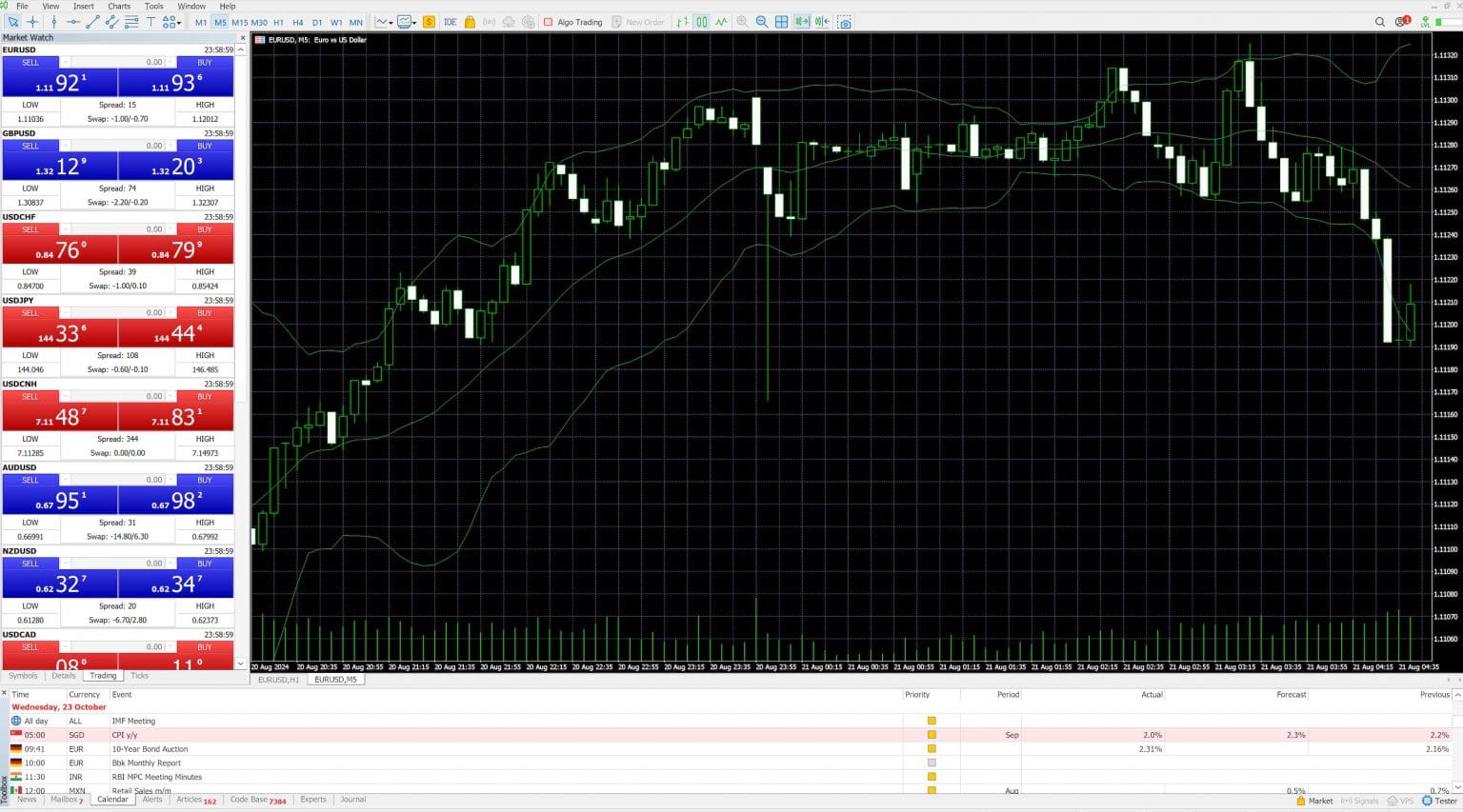
Task: Switch to the EURUSD,H1 chart tab
Action: tap(279, 680)
